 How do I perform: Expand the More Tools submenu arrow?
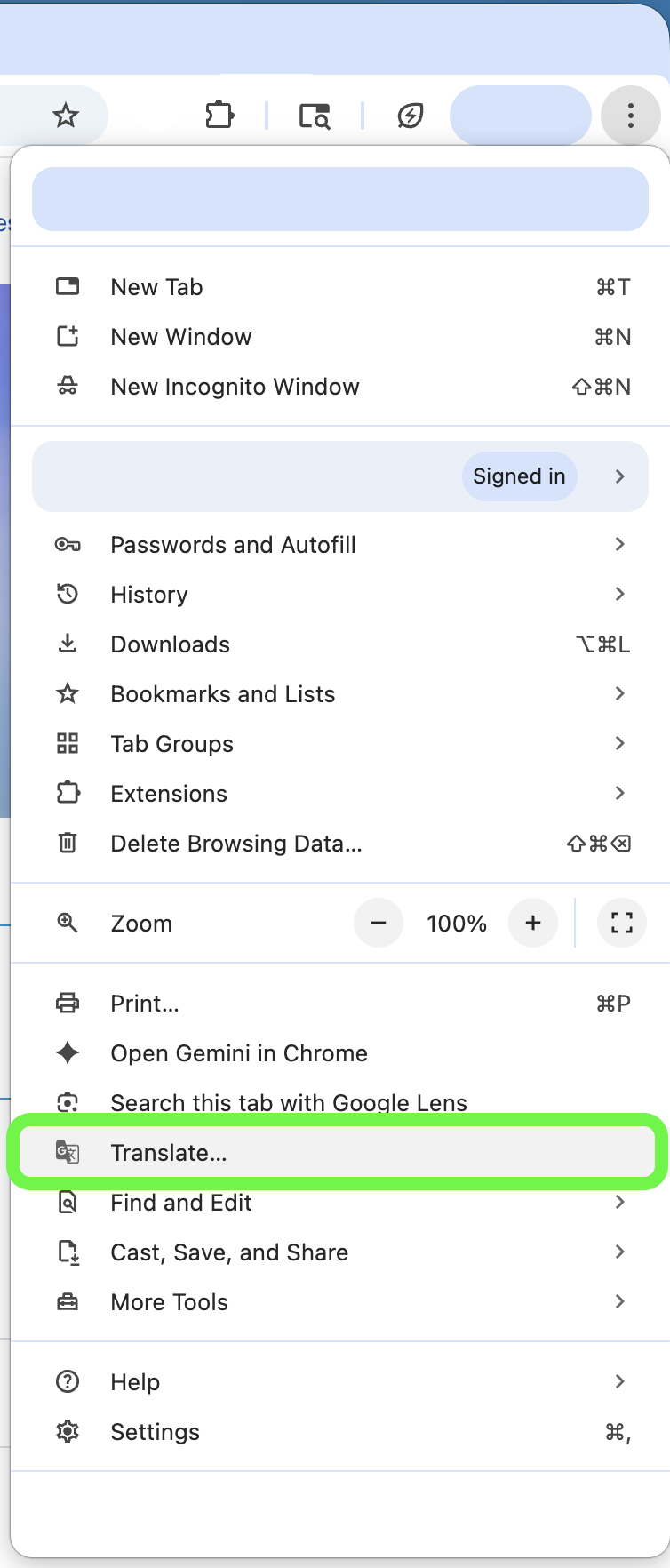click(620, 1302)
